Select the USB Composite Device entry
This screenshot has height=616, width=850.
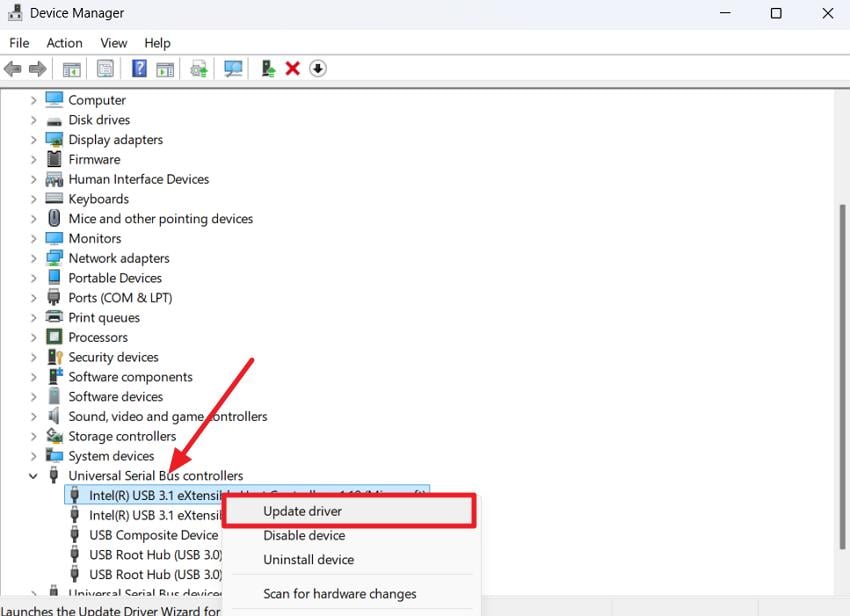153,535
